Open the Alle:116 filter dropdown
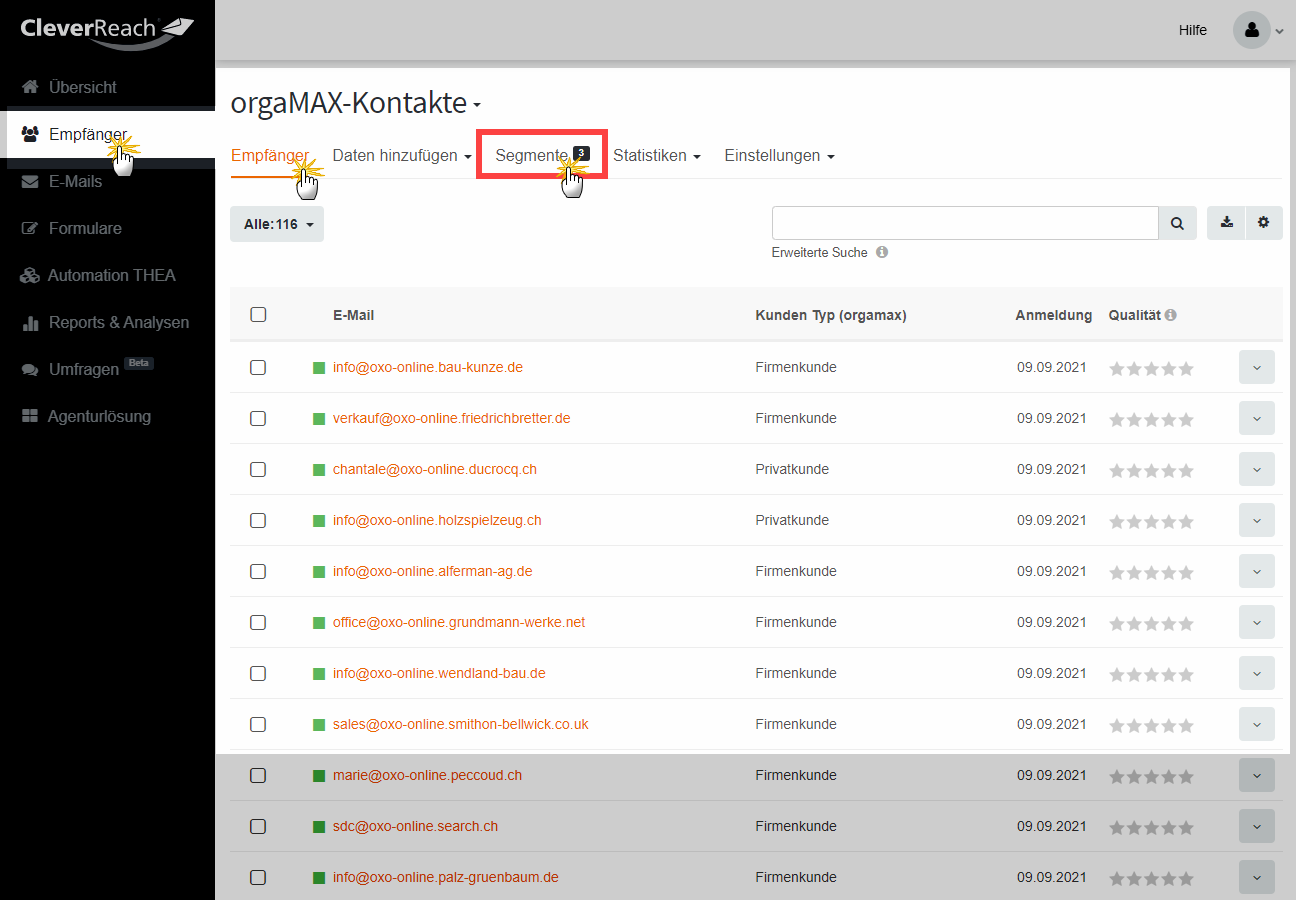This screenshot has width=1296, height=900. 277,224
